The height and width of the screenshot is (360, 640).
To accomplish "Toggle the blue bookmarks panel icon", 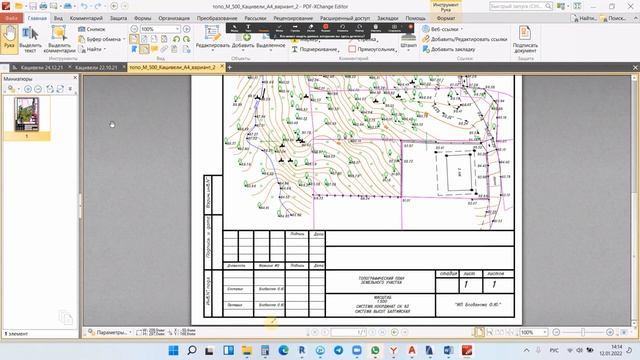I will [134, 49].
